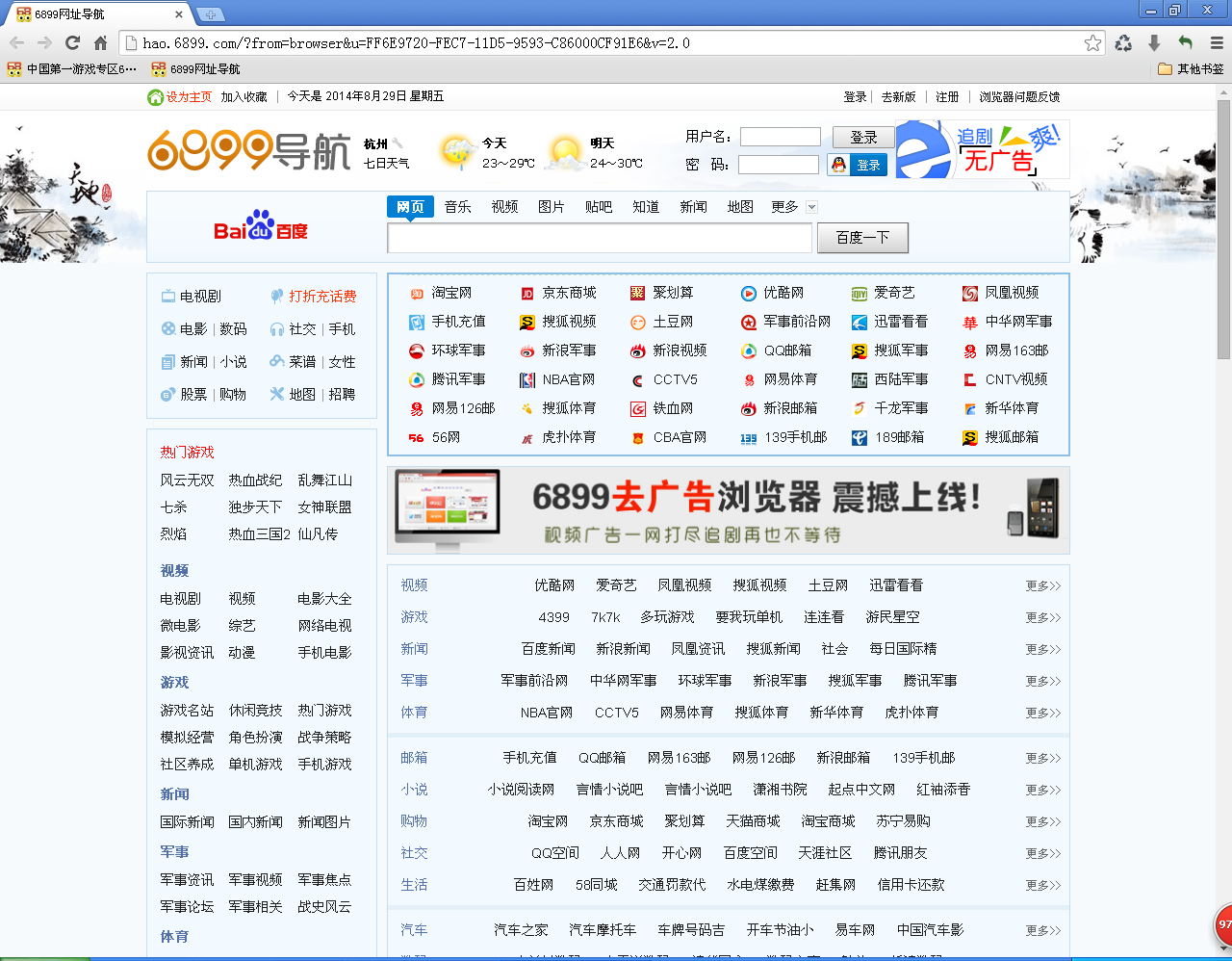Focus the 用户名 input field
The width and height of the screenshot is (1232, 961).
781,137
